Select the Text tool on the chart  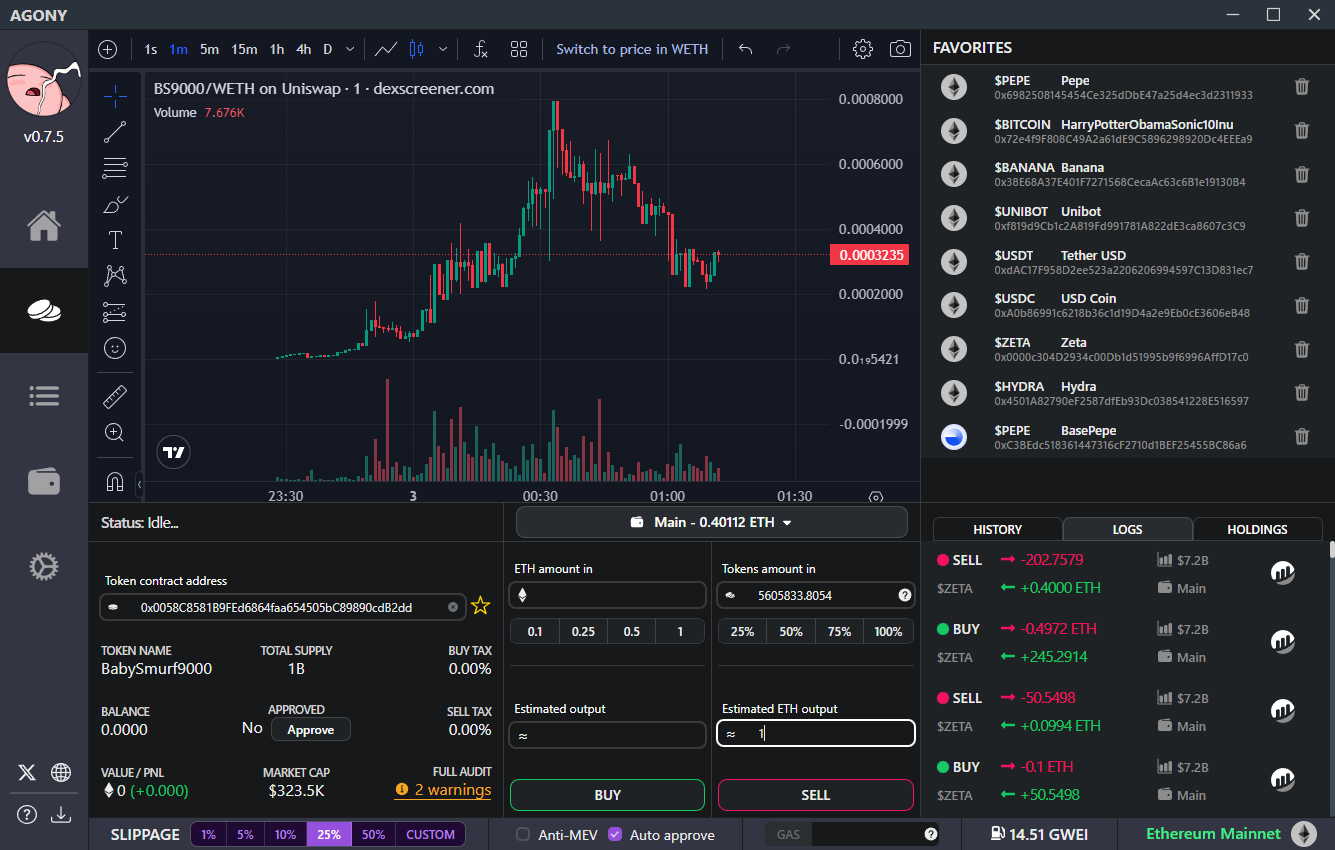coord(115,240)
